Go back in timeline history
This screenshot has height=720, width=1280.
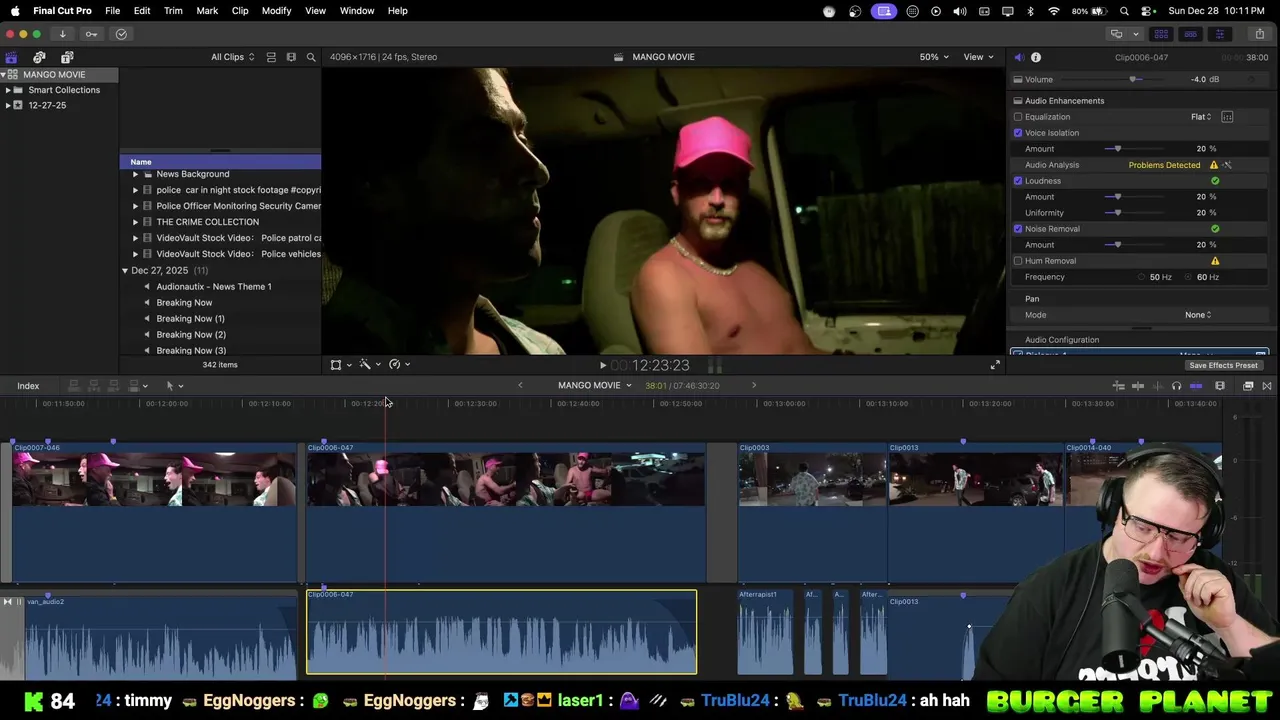pos(520,385)
